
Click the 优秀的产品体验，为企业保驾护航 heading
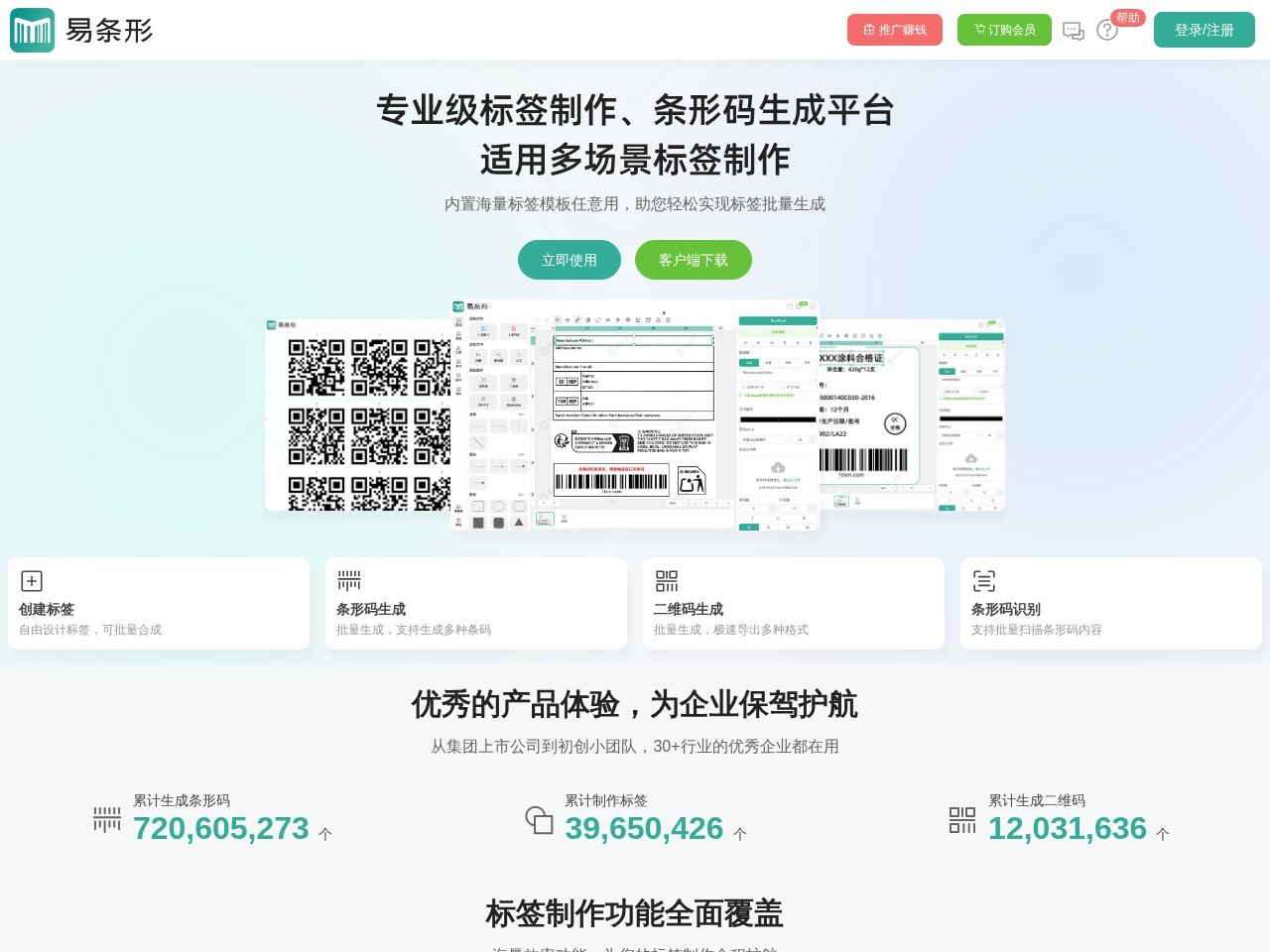tap(635, 704)
